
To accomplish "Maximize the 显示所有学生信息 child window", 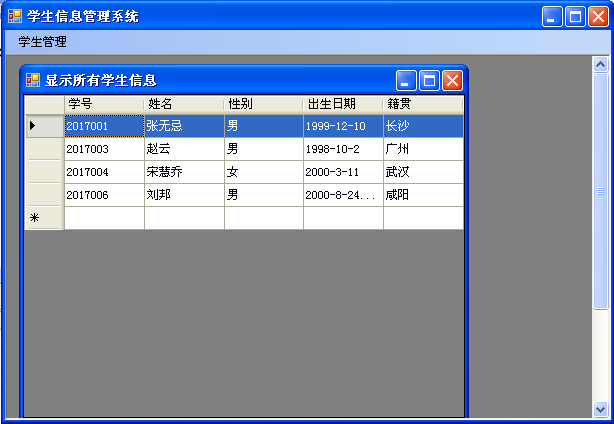I will coord(430,81).
